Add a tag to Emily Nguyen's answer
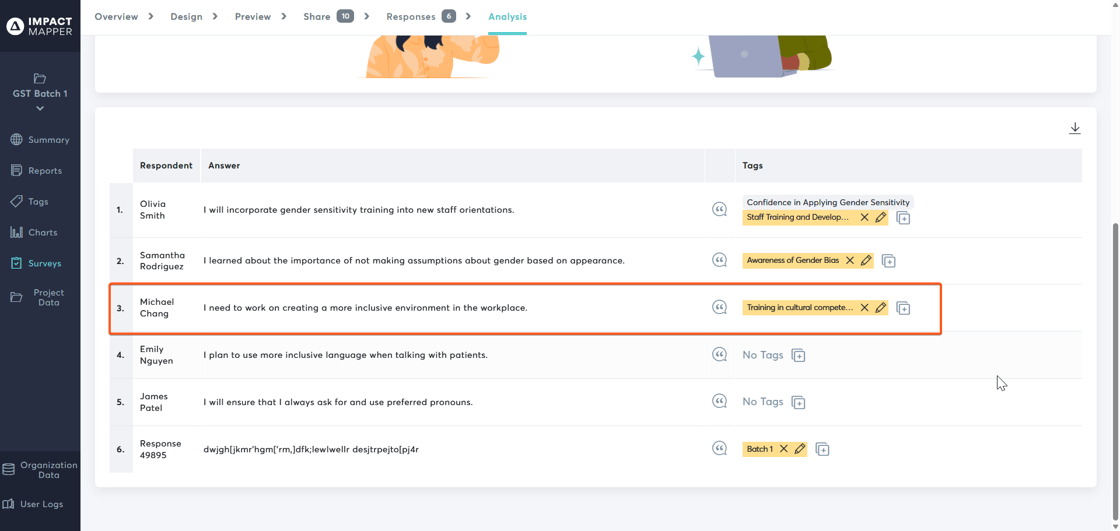1120x531 pixels. coord(798,355)
